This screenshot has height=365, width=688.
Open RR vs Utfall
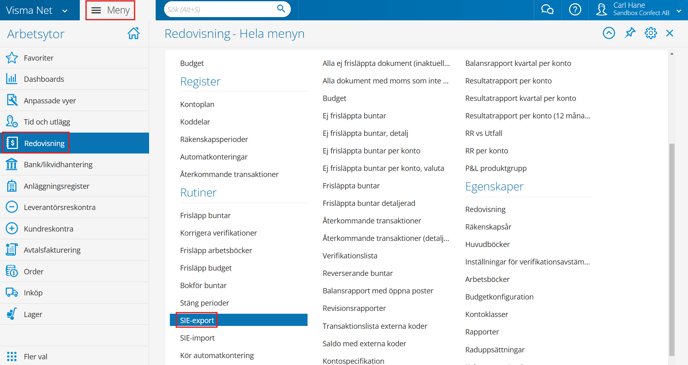484,133
